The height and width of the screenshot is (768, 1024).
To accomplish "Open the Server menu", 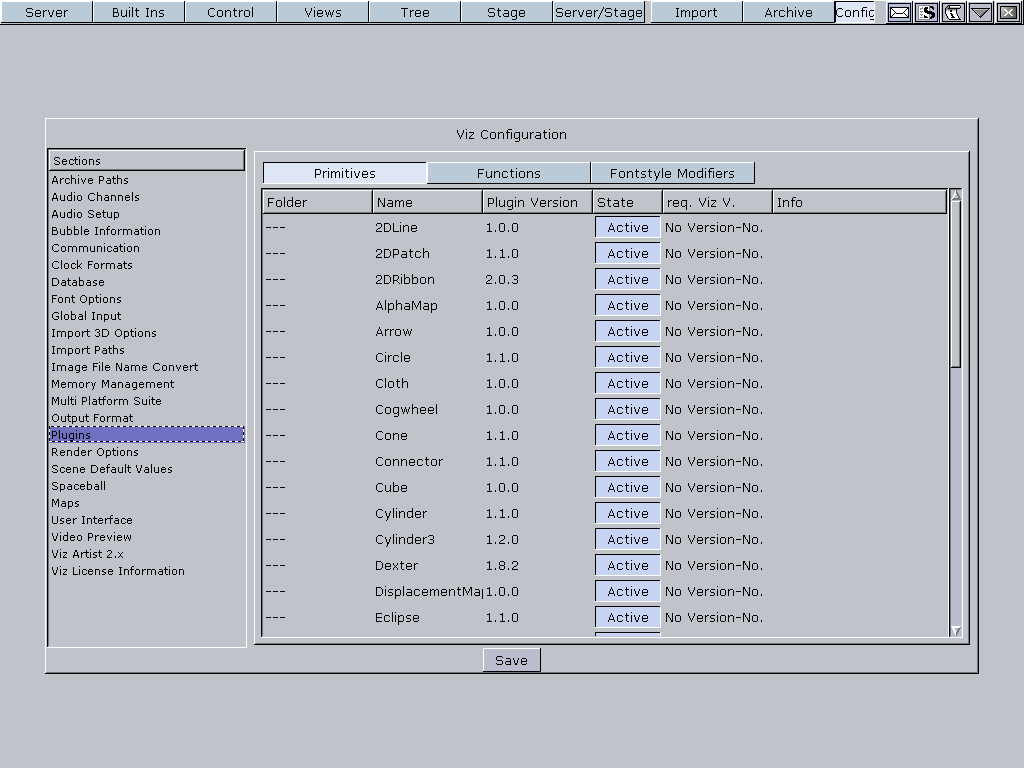I will coord(45,13).
